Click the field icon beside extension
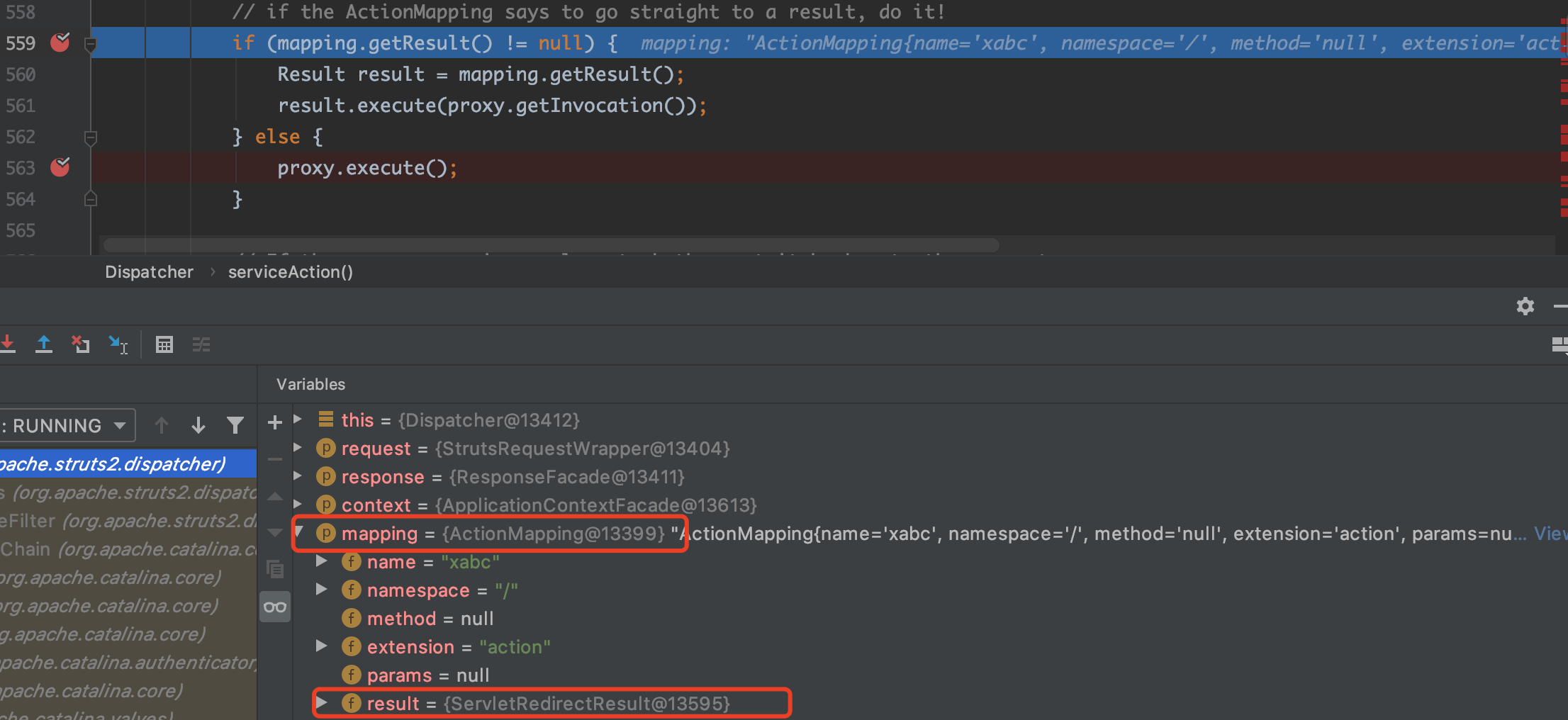 click(352, 646)
